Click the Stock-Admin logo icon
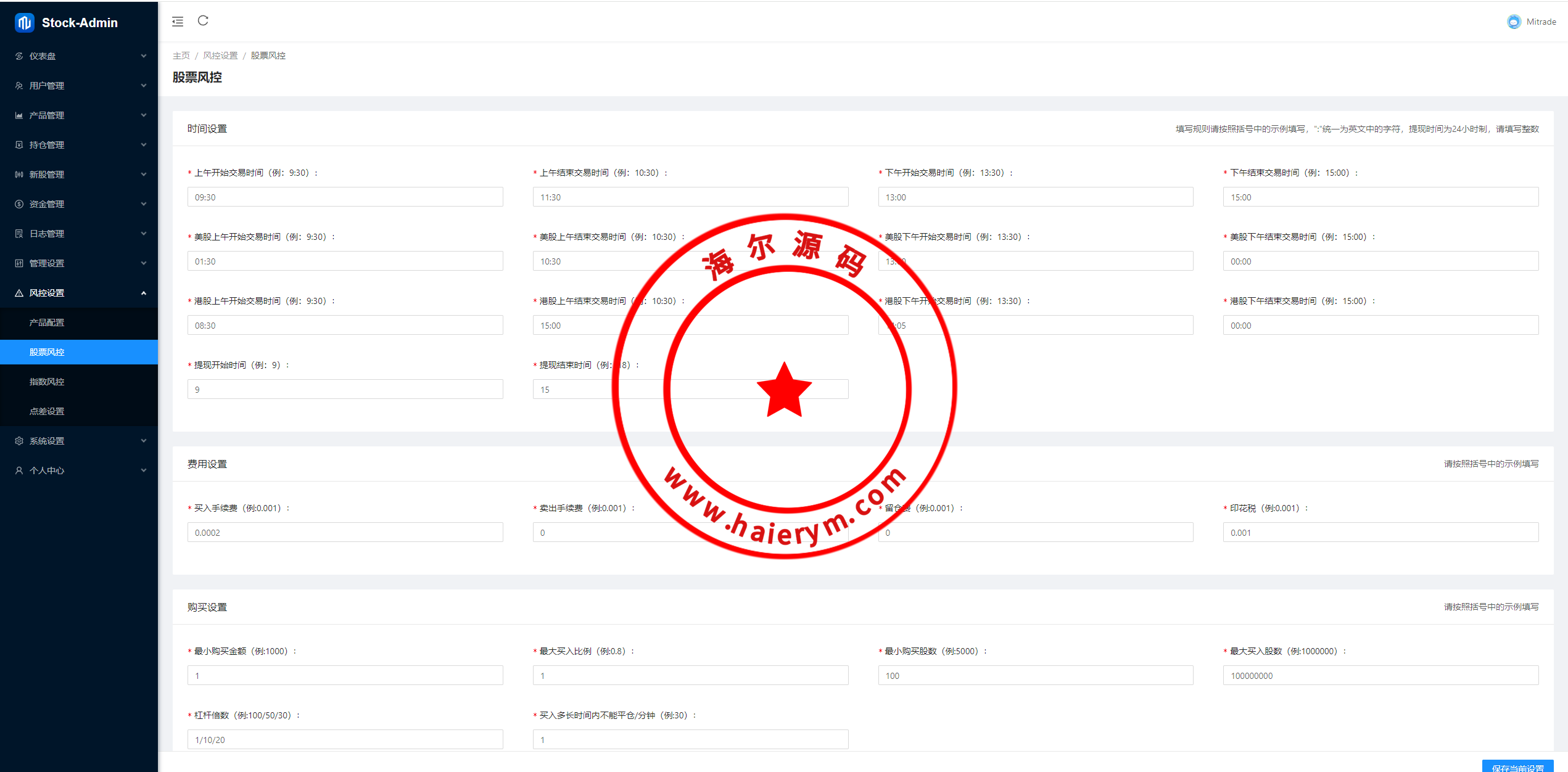The width and height of the screenshot is (1568, 772). tap(24, 23)
